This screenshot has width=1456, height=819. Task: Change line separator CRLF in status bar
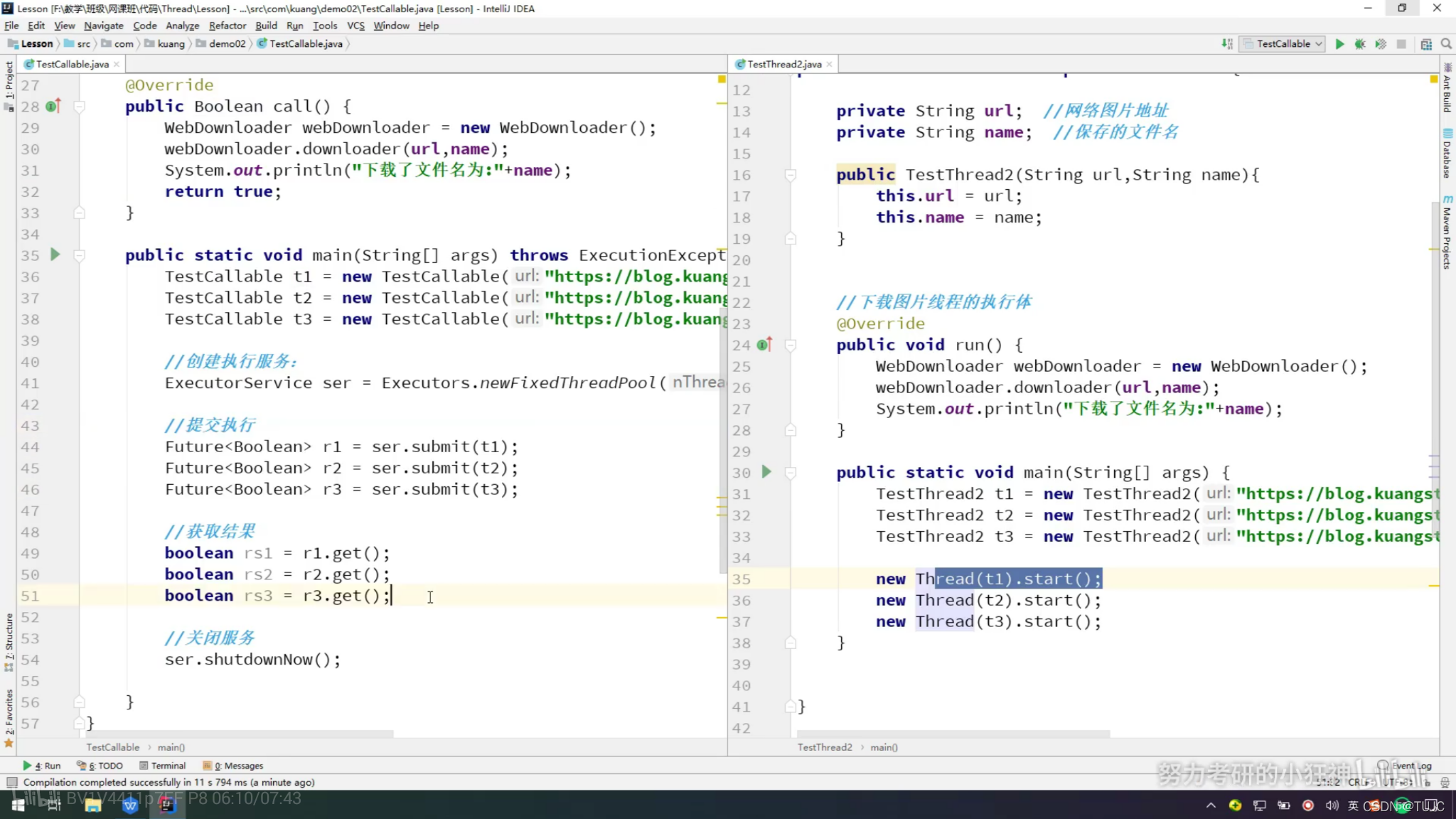[1361, 782]
